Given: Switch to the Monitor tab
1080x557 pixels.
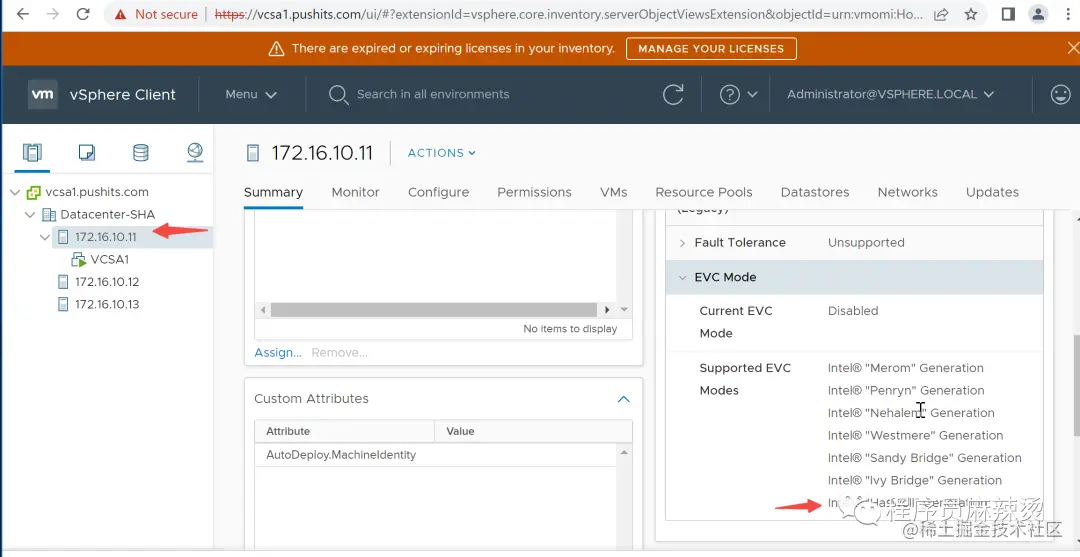Looking at the screenshot, I should tap(355, 192).
